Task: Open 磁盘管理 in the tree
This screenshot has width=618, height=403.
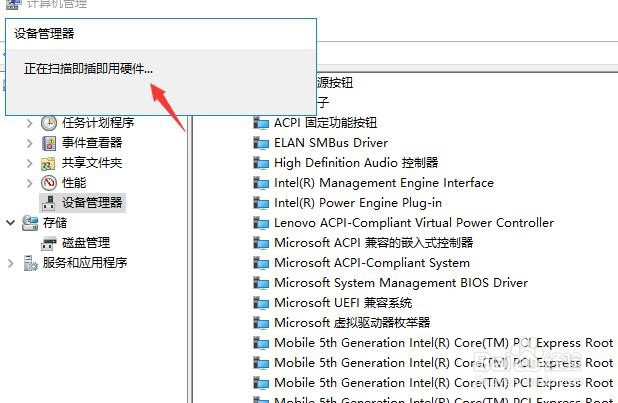Action: (x=86, y=243)
